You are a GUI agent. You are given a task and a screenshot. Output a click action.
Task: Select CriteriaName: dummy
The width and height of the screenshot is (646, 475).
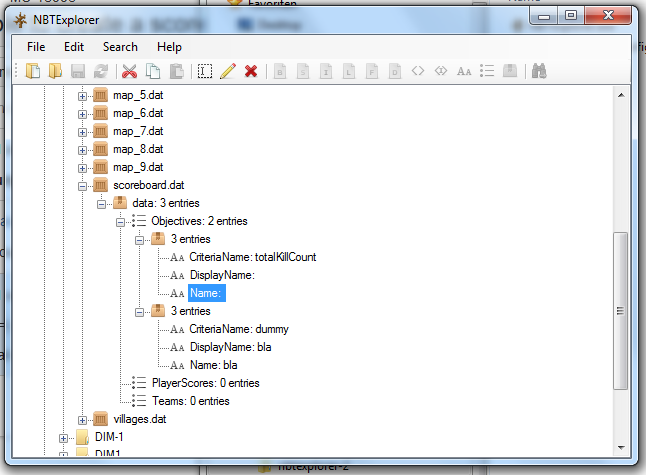click(239, 329)
